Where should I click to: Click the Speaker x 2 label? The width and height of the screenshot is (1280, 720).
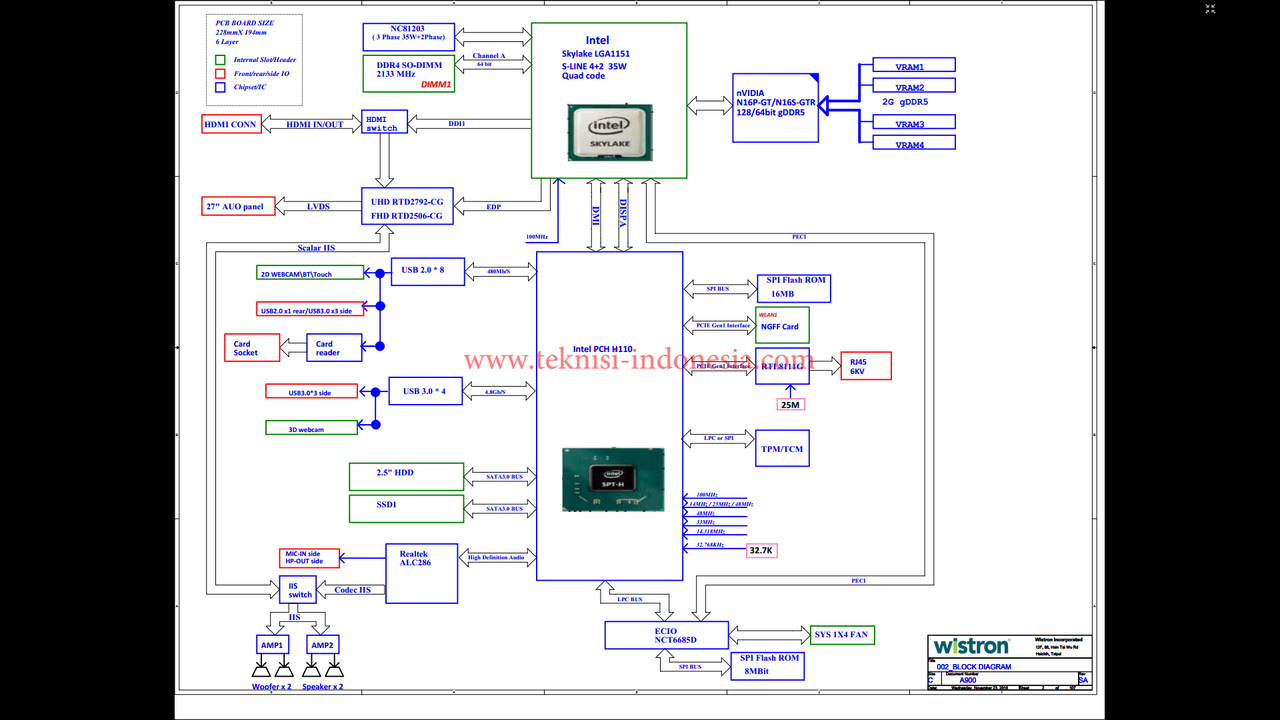click(324, 686)
